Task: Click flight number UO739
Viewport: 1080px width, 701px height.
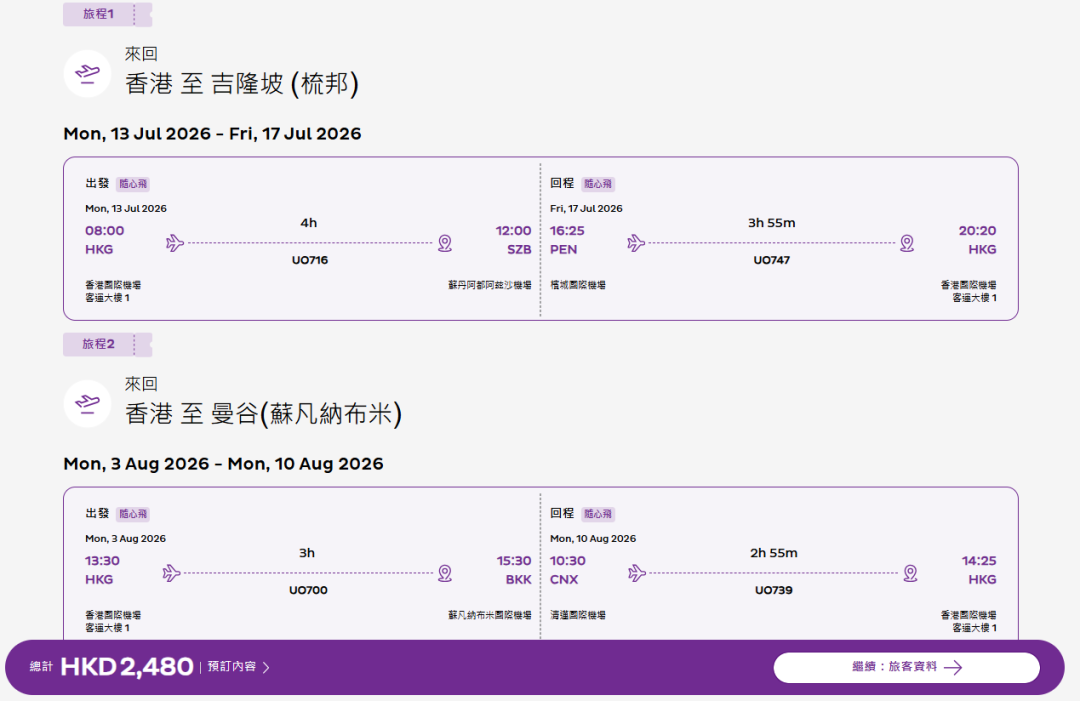Action: coord(773,590)
